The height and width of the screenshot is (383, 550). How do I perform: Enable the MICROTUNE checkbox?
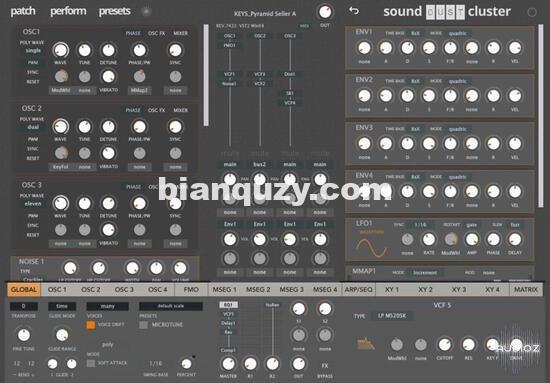(x=143, y=325)
